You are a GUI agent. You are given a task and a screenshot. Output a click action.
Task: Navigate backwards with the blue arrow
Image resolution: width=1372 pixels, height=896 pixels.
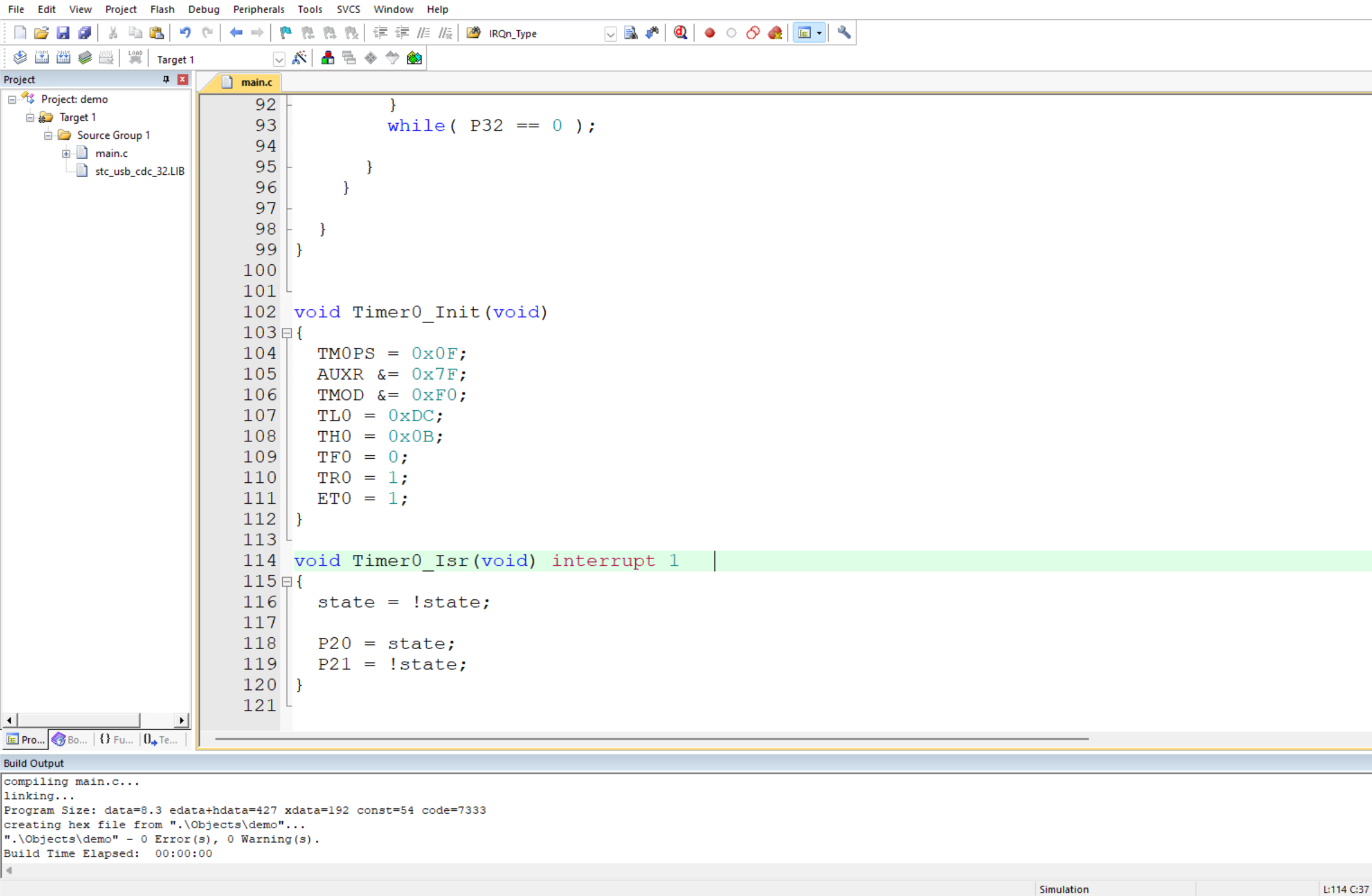point(236,33)
